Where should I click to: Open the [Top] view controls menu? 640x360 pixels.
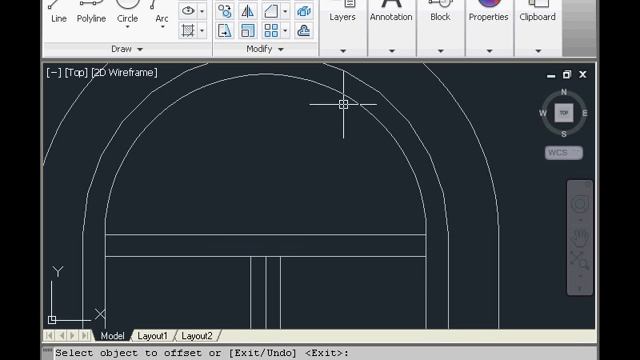pyautogui.click(x=76, y=73)
